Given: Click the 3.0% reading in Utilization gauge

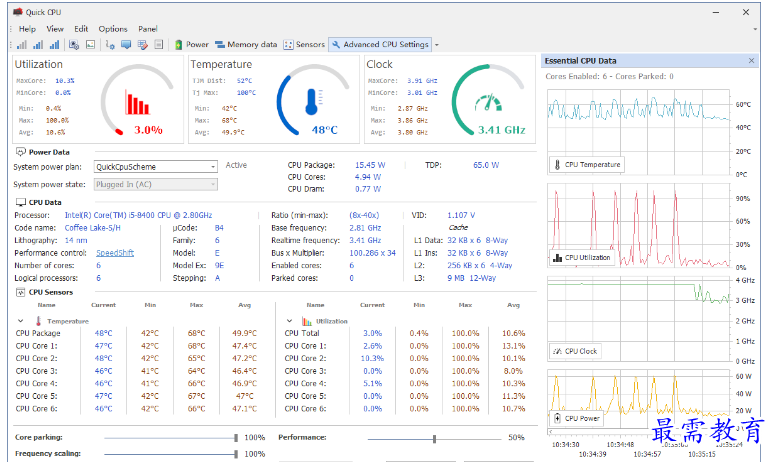Looking at the screenshot, I should point(148,130).
